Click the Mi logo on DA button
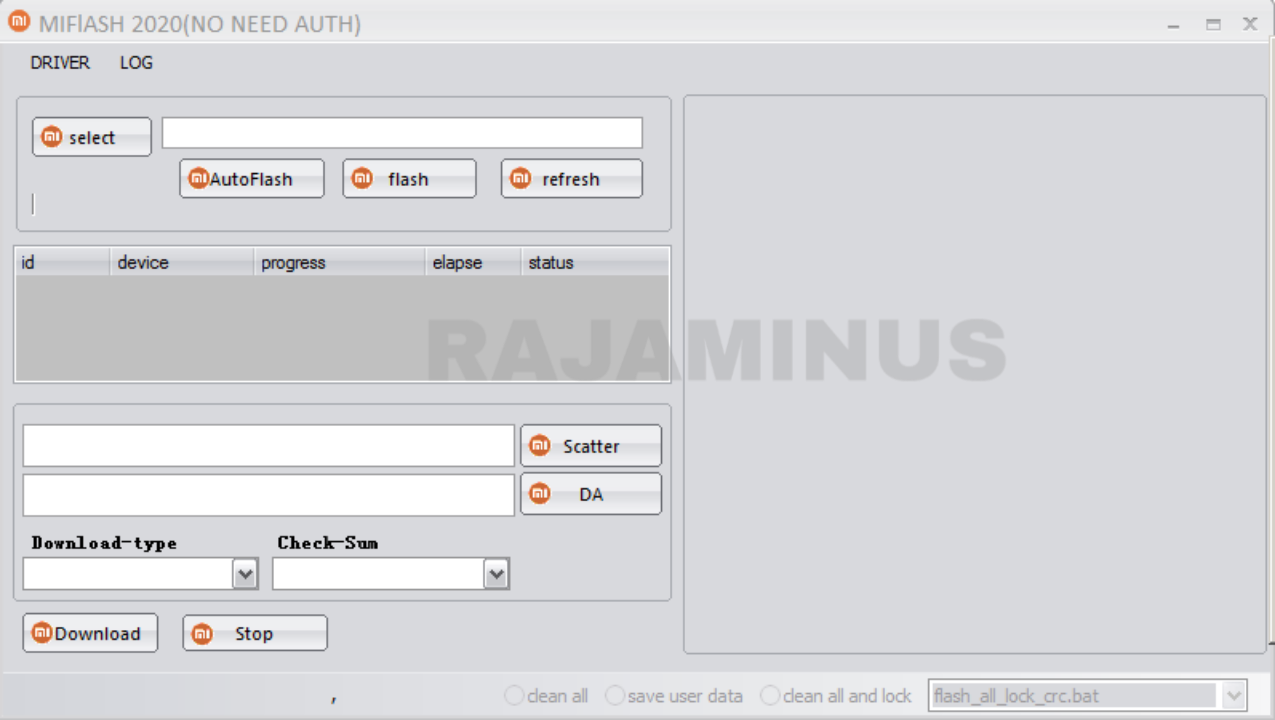Screen dimensions: 1275x720 pyautogui.click(x=540, y=493)
